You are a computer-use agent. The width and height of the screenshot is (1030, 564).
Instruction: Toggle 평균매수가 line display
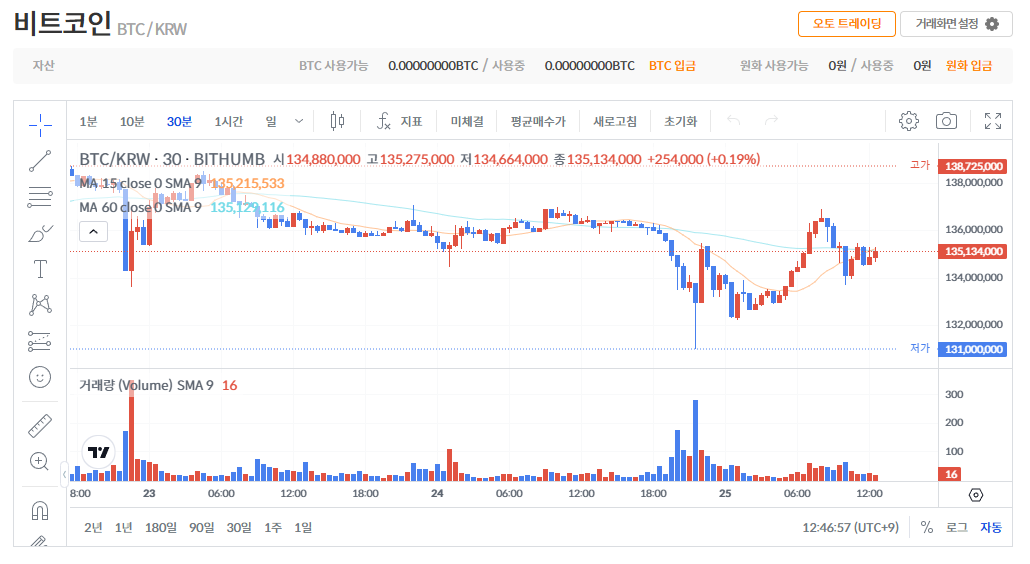[538, 121]
